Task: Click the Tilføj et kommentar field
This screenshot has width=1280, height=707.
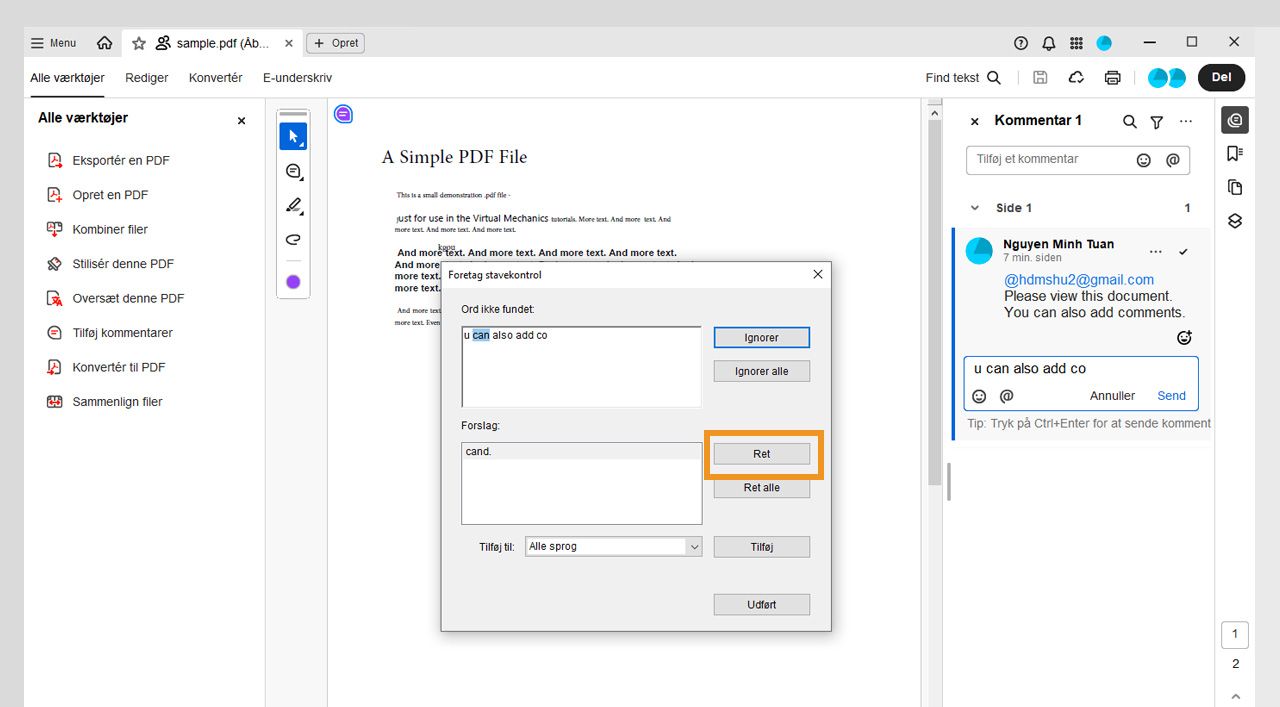Action: pos(1077,160)
